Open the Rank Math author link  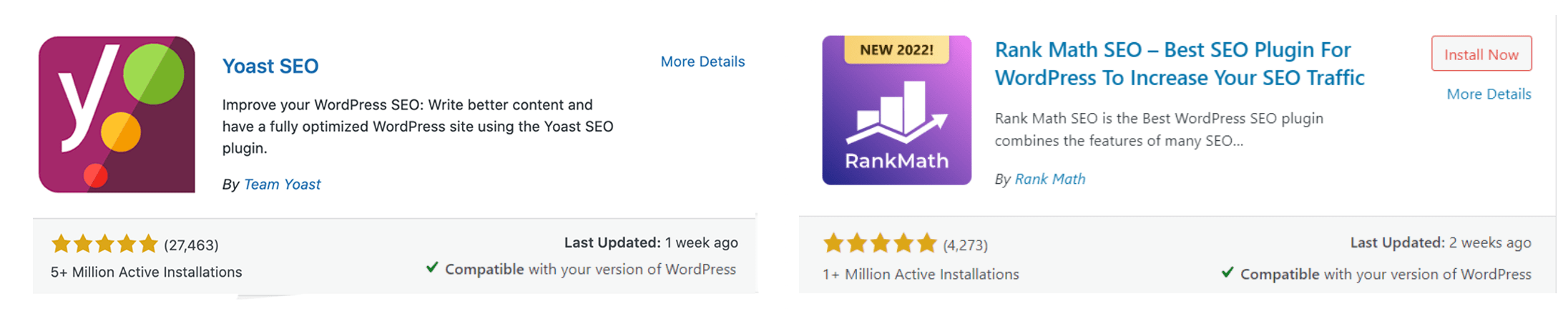click(1049, 179)
